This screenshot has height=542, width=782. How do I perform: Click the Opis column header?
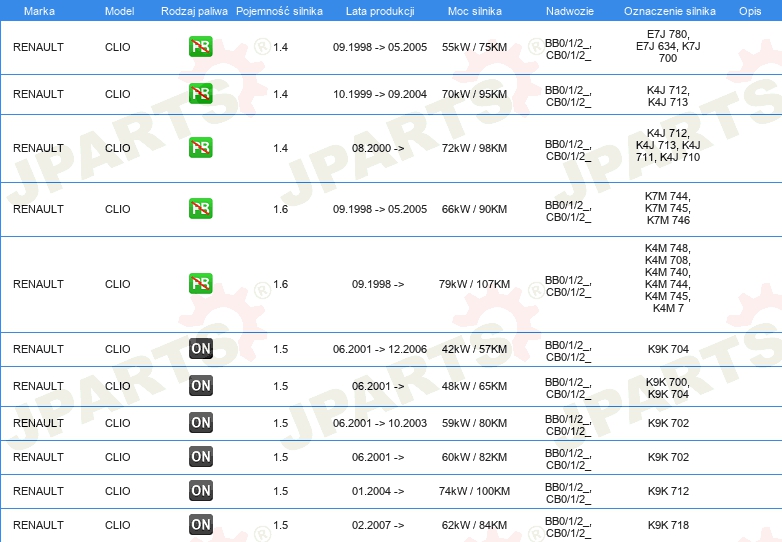[749, 10]
